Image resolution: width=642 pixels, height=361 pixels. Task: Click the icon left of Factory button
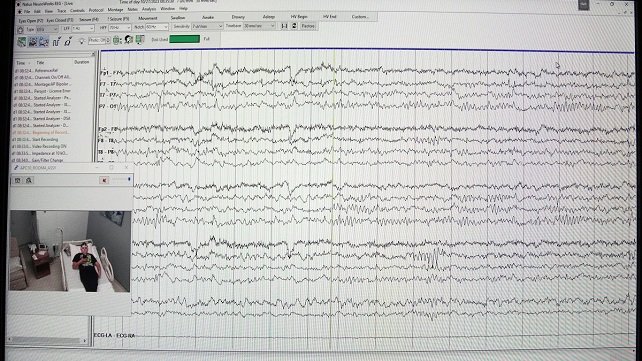click(294, 26)
